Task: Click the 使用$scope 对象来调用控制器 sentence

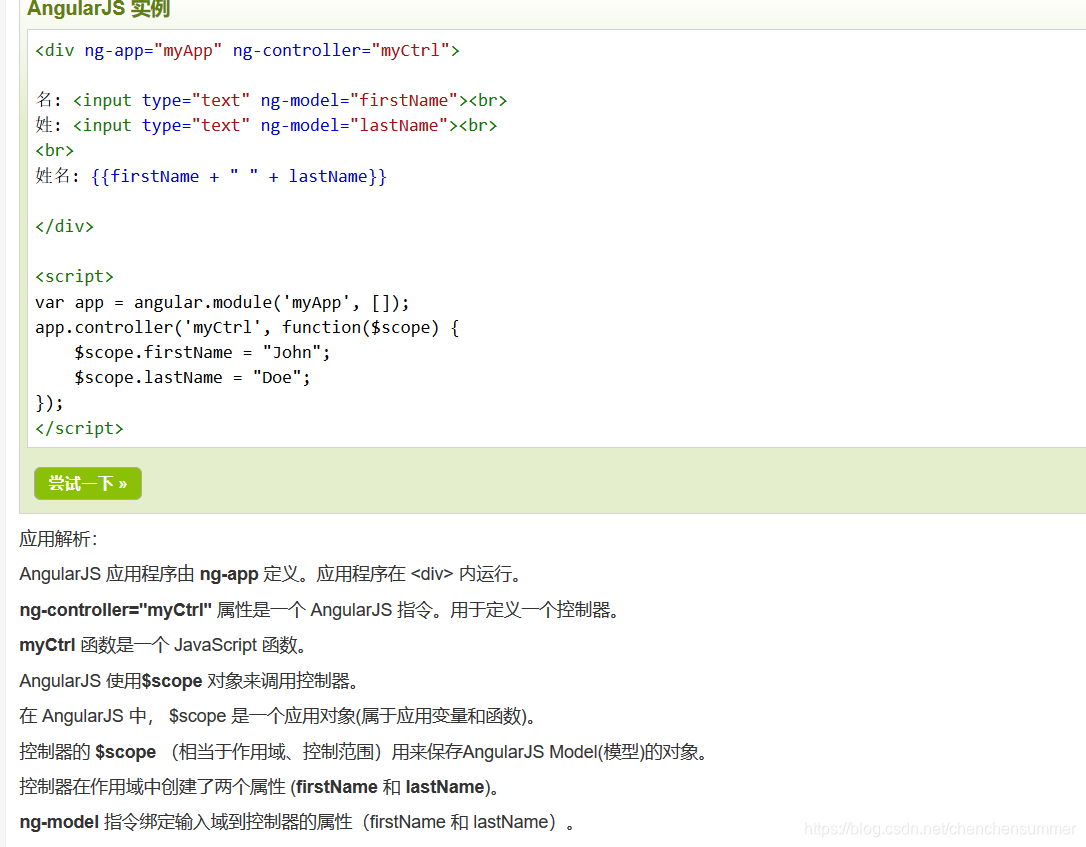Action: tap(189, 681)
